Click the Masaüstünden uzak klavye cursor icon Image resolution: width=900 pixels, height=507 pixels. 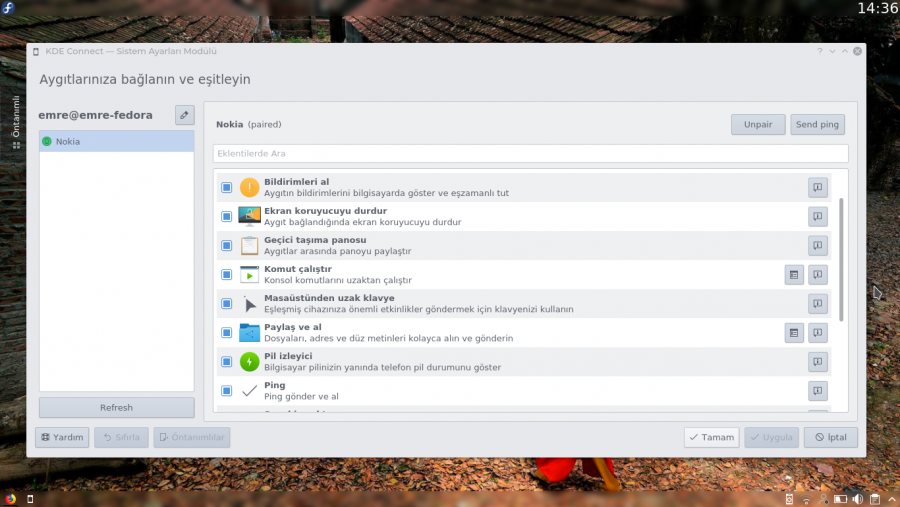pyautogui.click(x=249, y=304)
